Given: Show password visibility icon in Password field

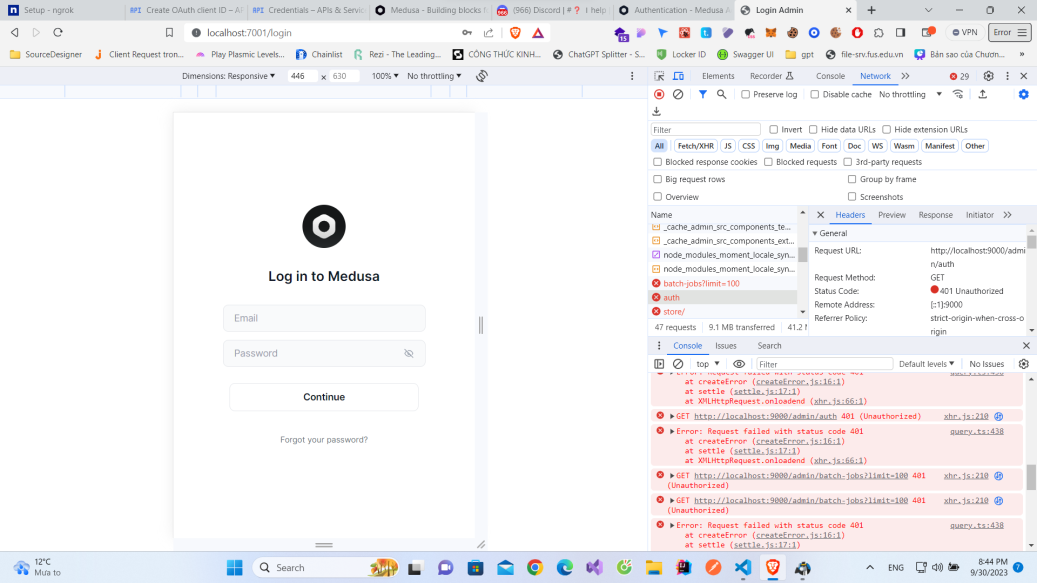Looking at the screenshot, I should point(408,353).
